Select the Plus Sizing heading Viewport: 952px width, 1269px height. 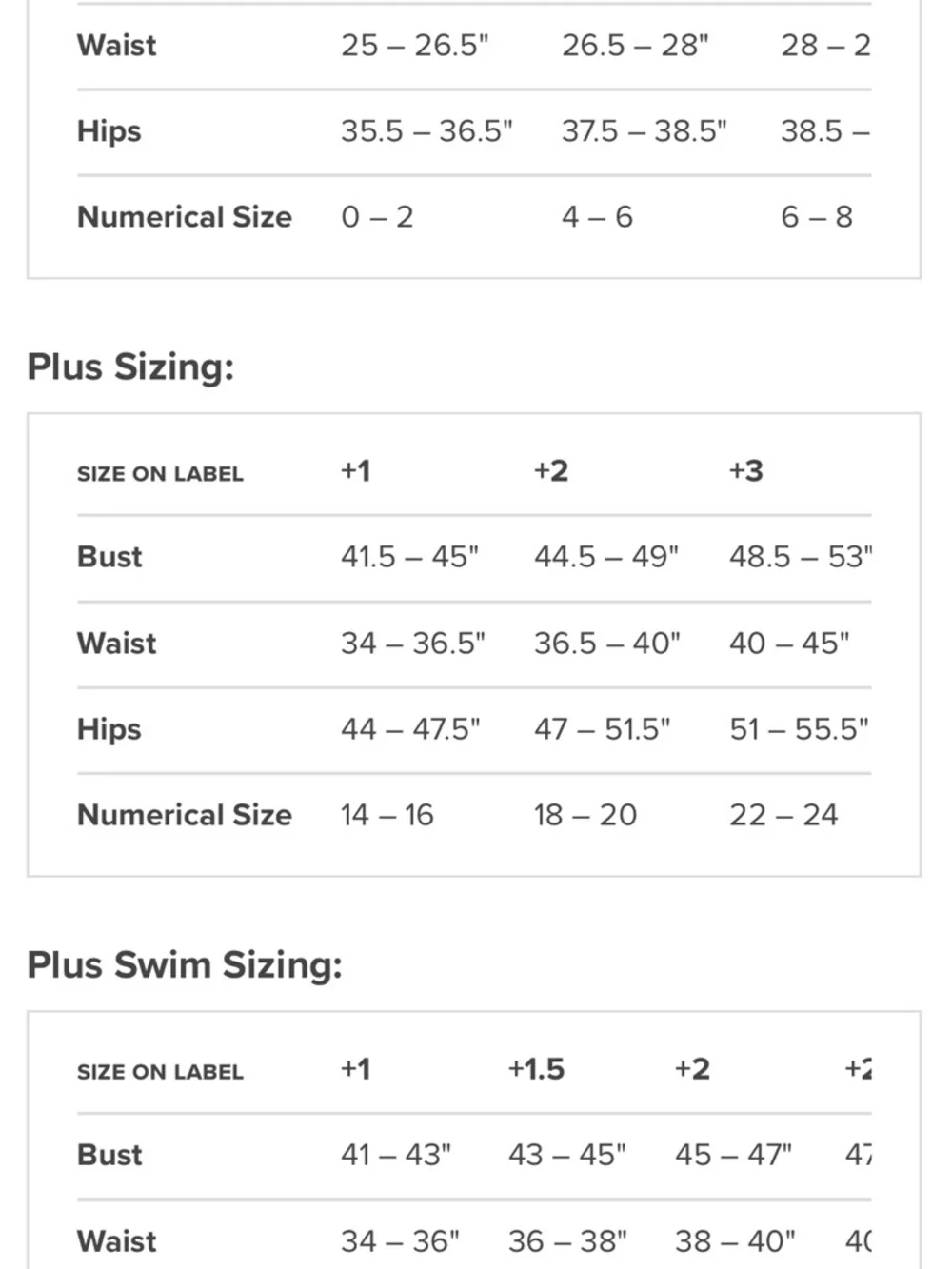[130, 367]
